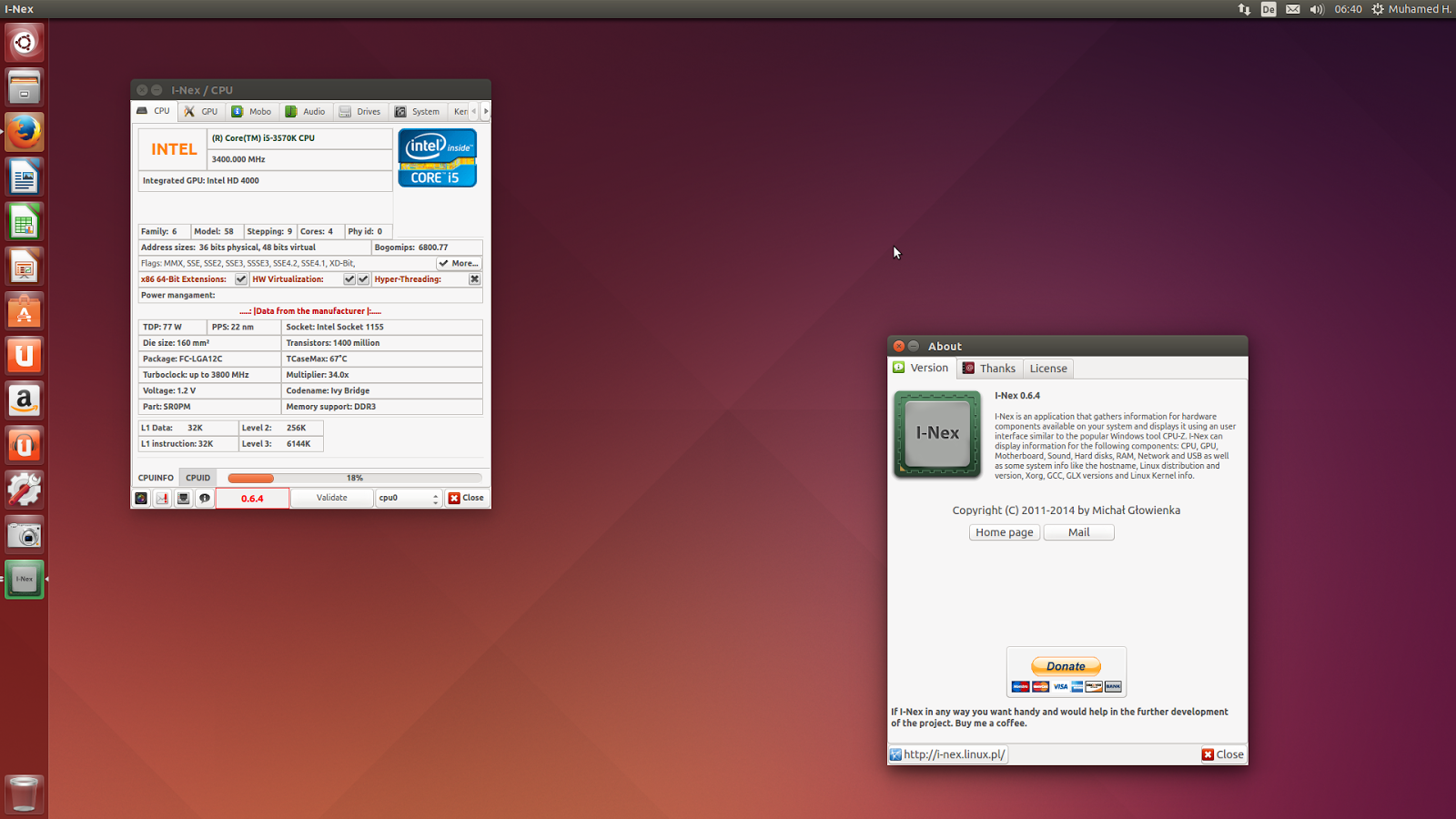Click the 3400.000 MHz frequency field
The height and width of the screenshot is (819, 1456).
click(x=300, y=159)
